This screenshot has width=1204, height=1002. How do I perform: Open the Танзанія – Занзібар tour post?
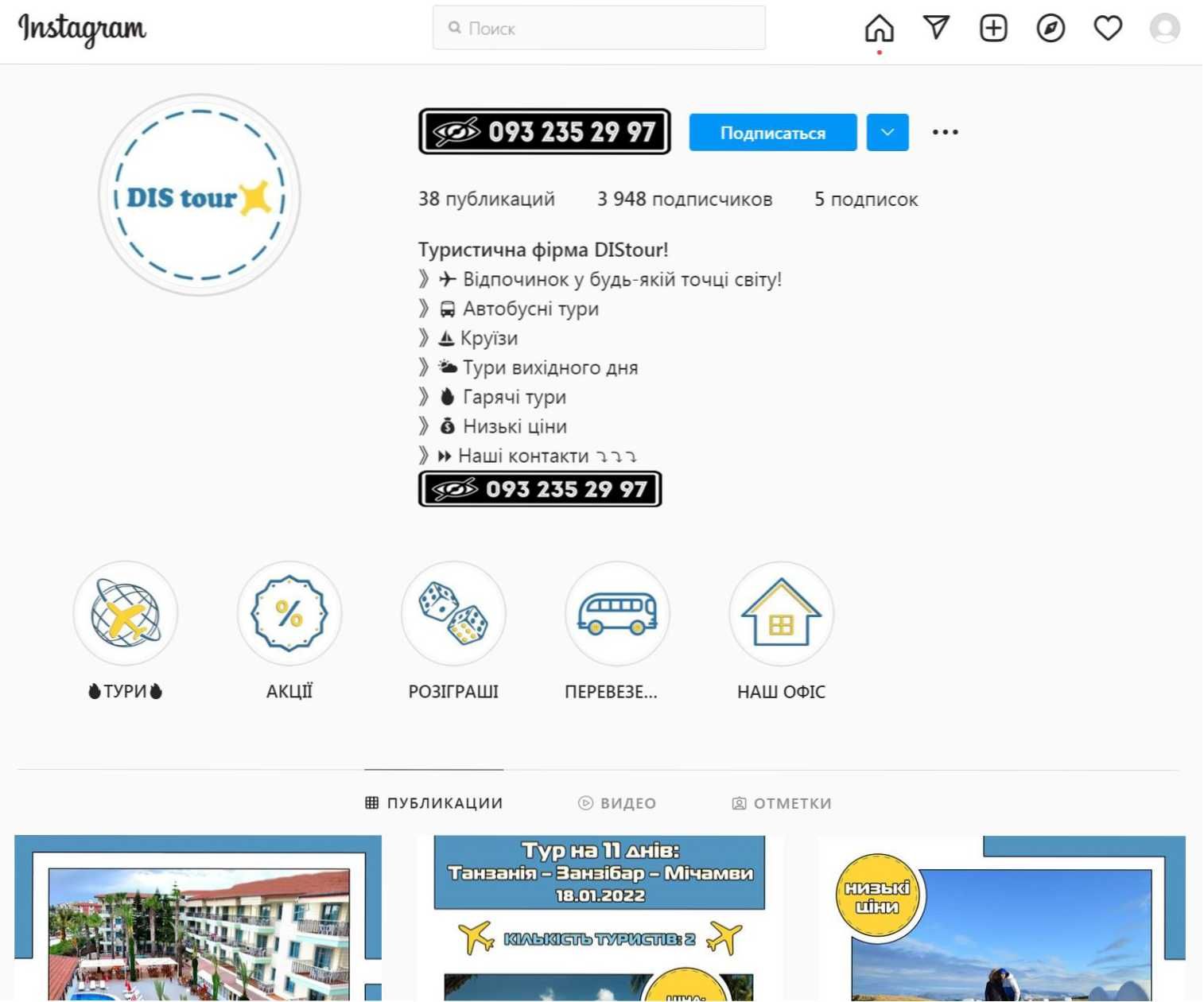pos(600,918)
